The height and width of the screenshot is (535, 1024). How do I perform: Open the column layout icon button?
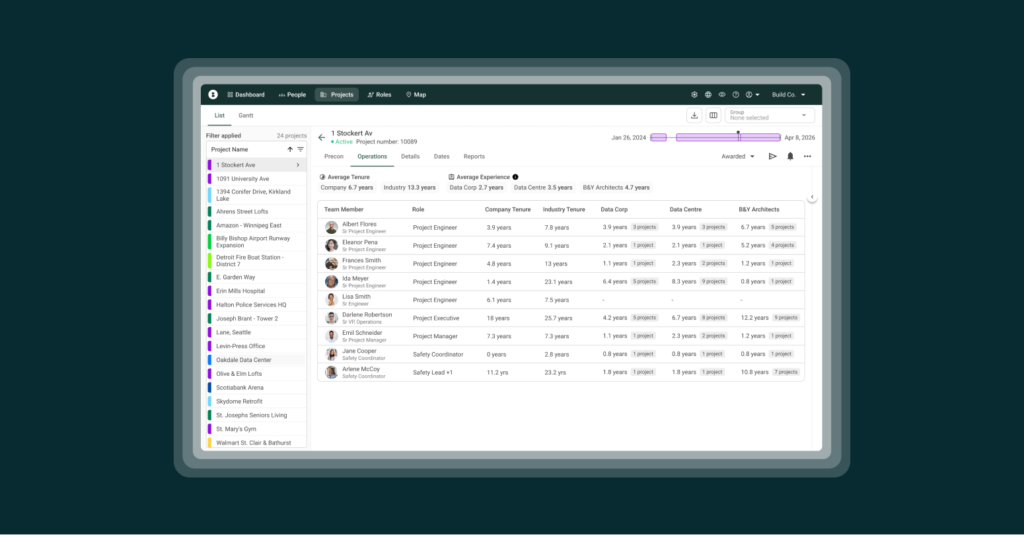(x=713, y=116)
